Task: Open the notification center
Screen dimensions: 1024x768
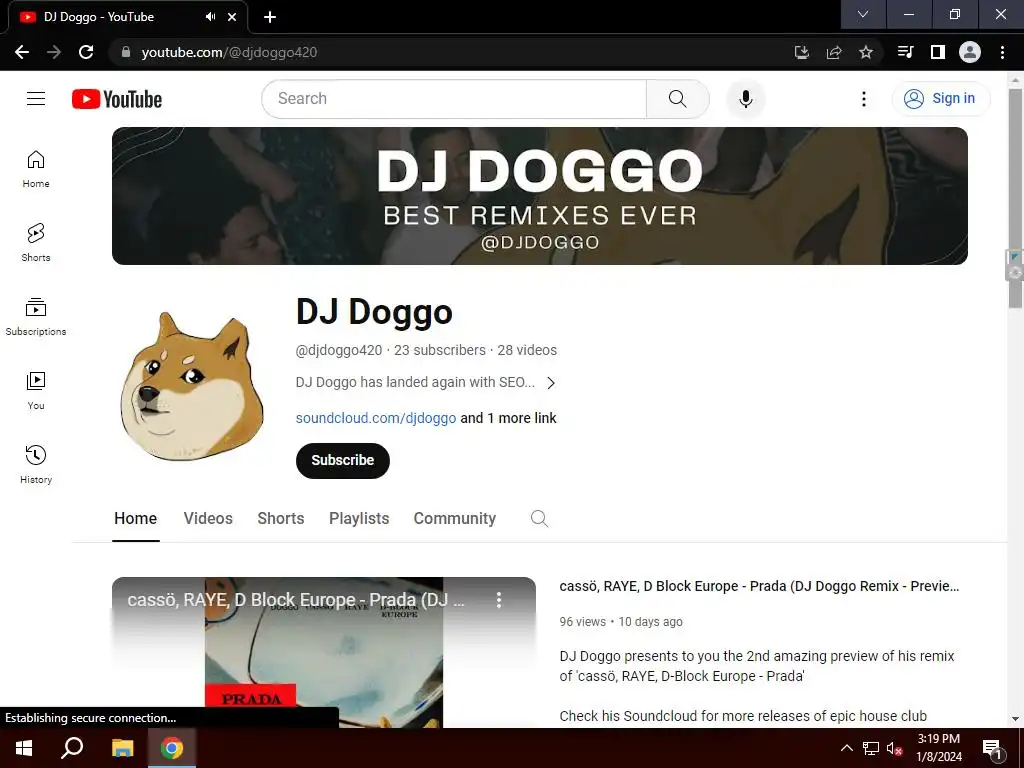Action: tap(993, 748)
